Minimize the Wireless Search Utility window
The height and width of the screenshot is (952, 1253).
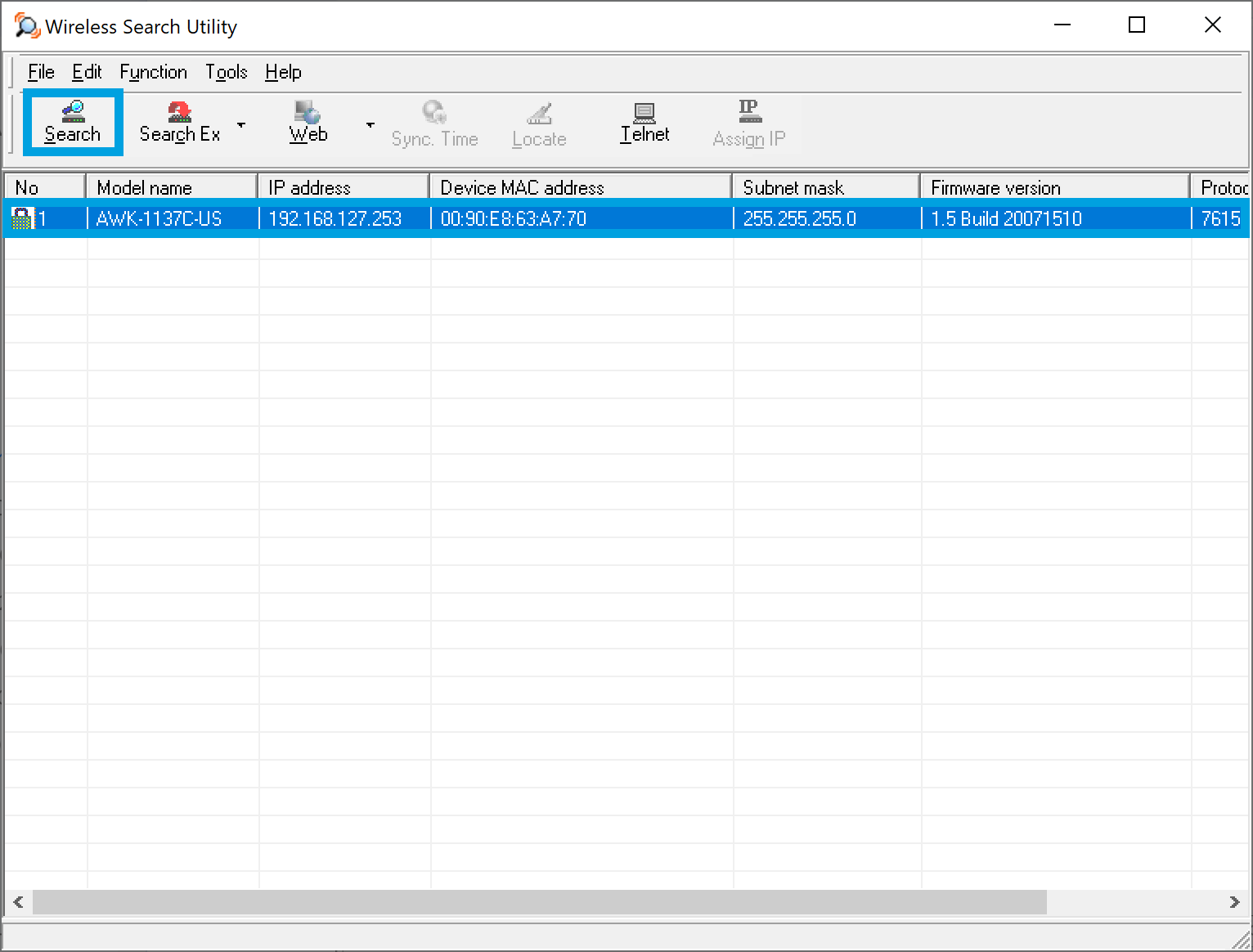1062,25
